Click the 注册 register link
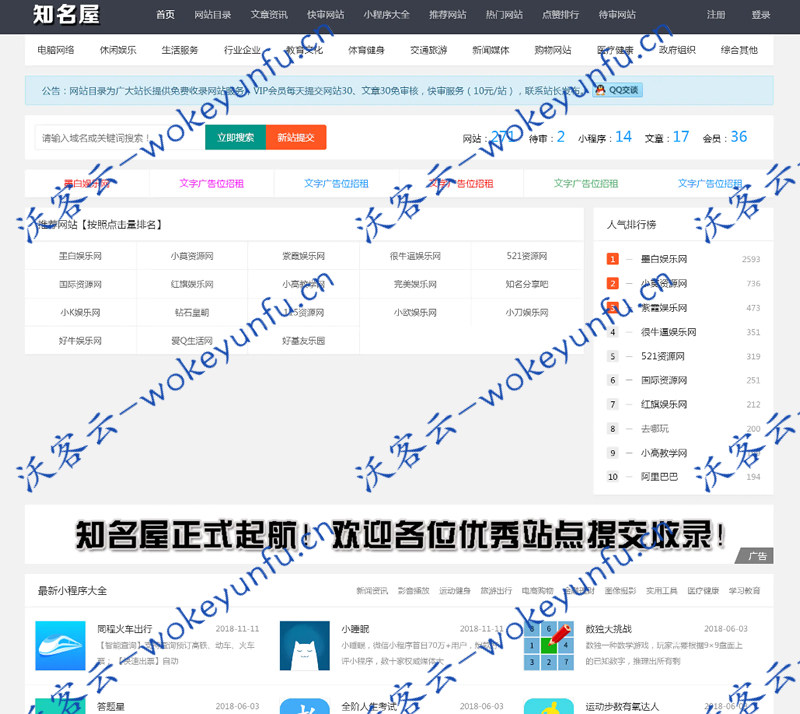800x714 pixels. 716,15
